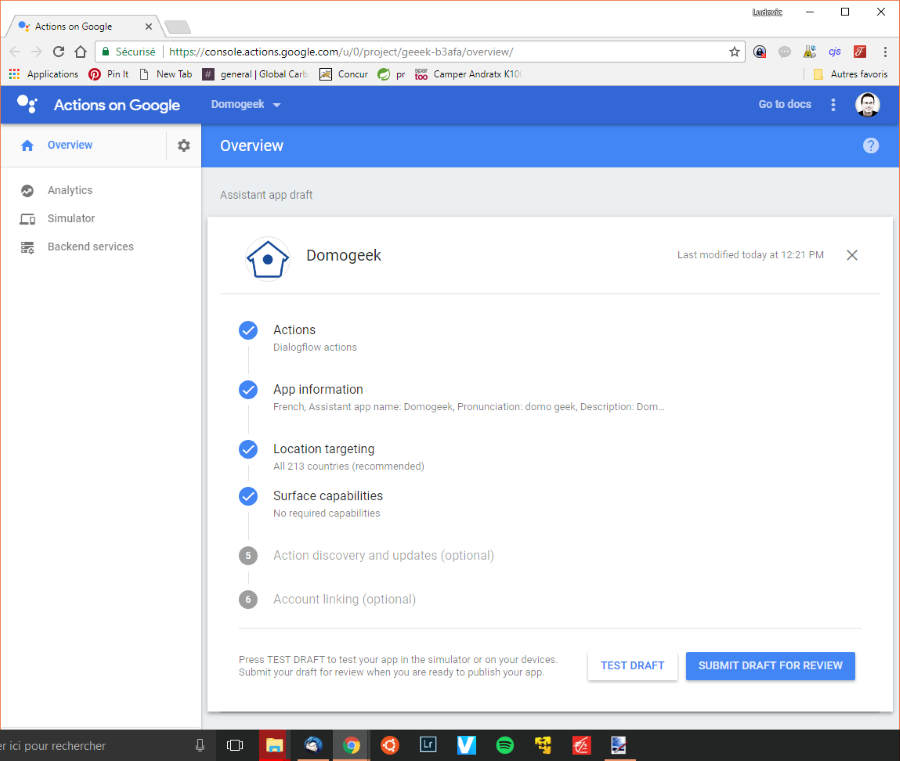900x761 pixels.
Task: Open the Go to docs link
Action: [x=785, y=104]
